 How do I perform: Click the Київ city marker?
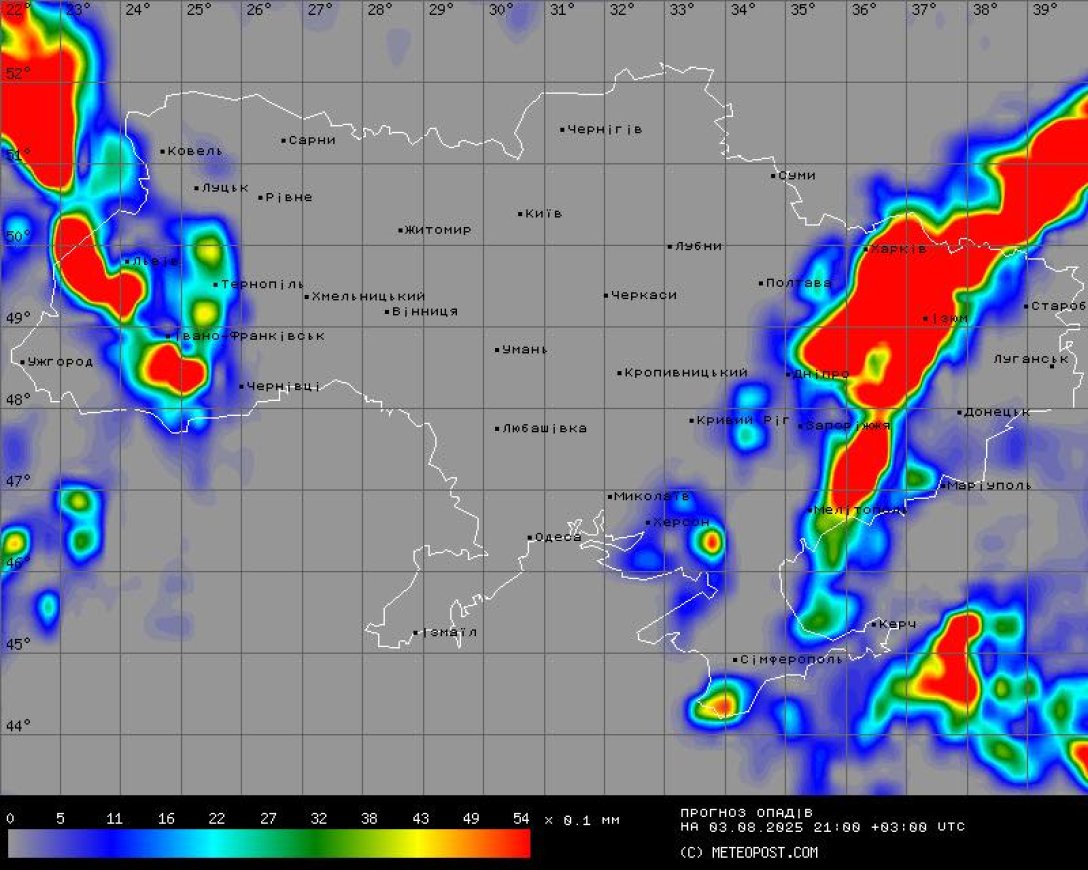click(520, 213)
